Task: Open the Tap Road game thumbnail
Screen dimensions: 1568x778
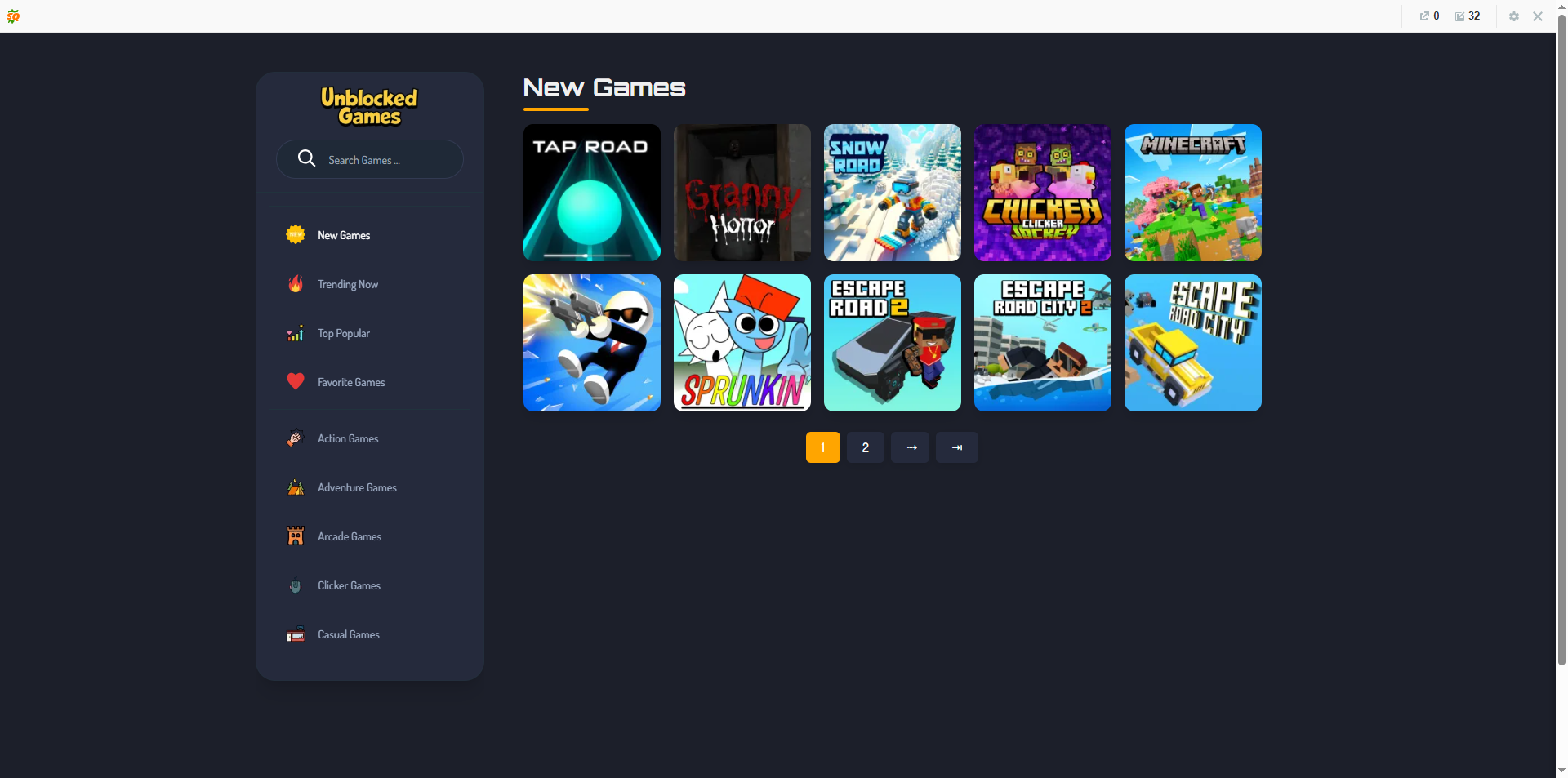Action: pyautogui.click(x=592, y=193)
